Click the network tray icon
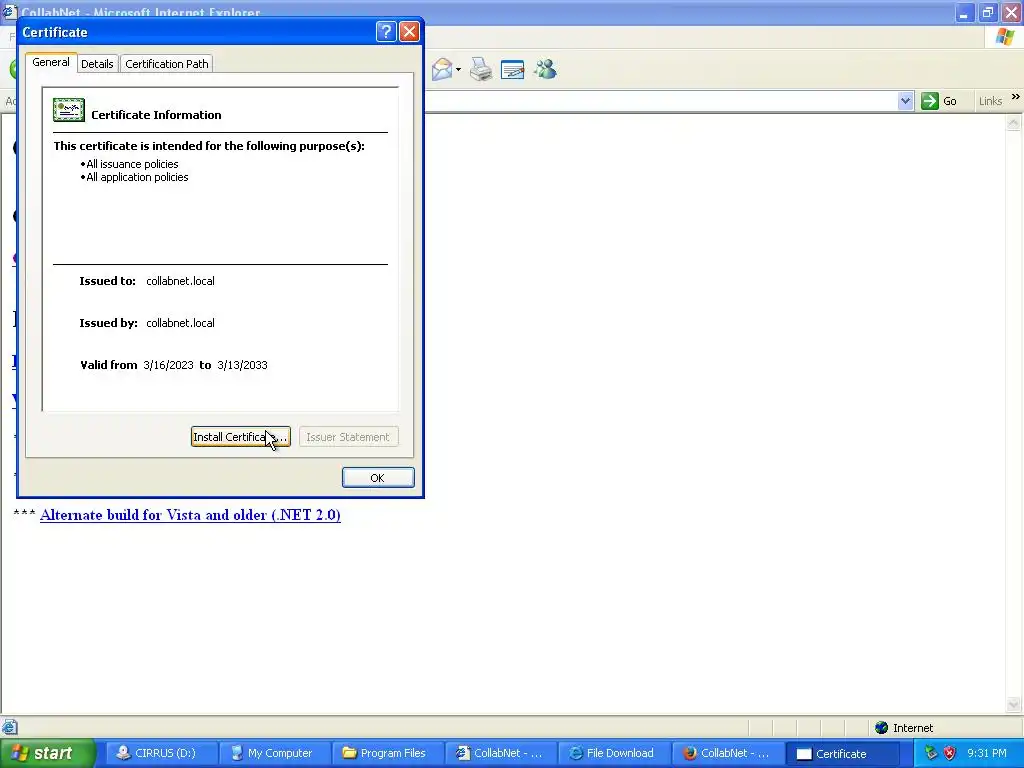 click(931, 753)
